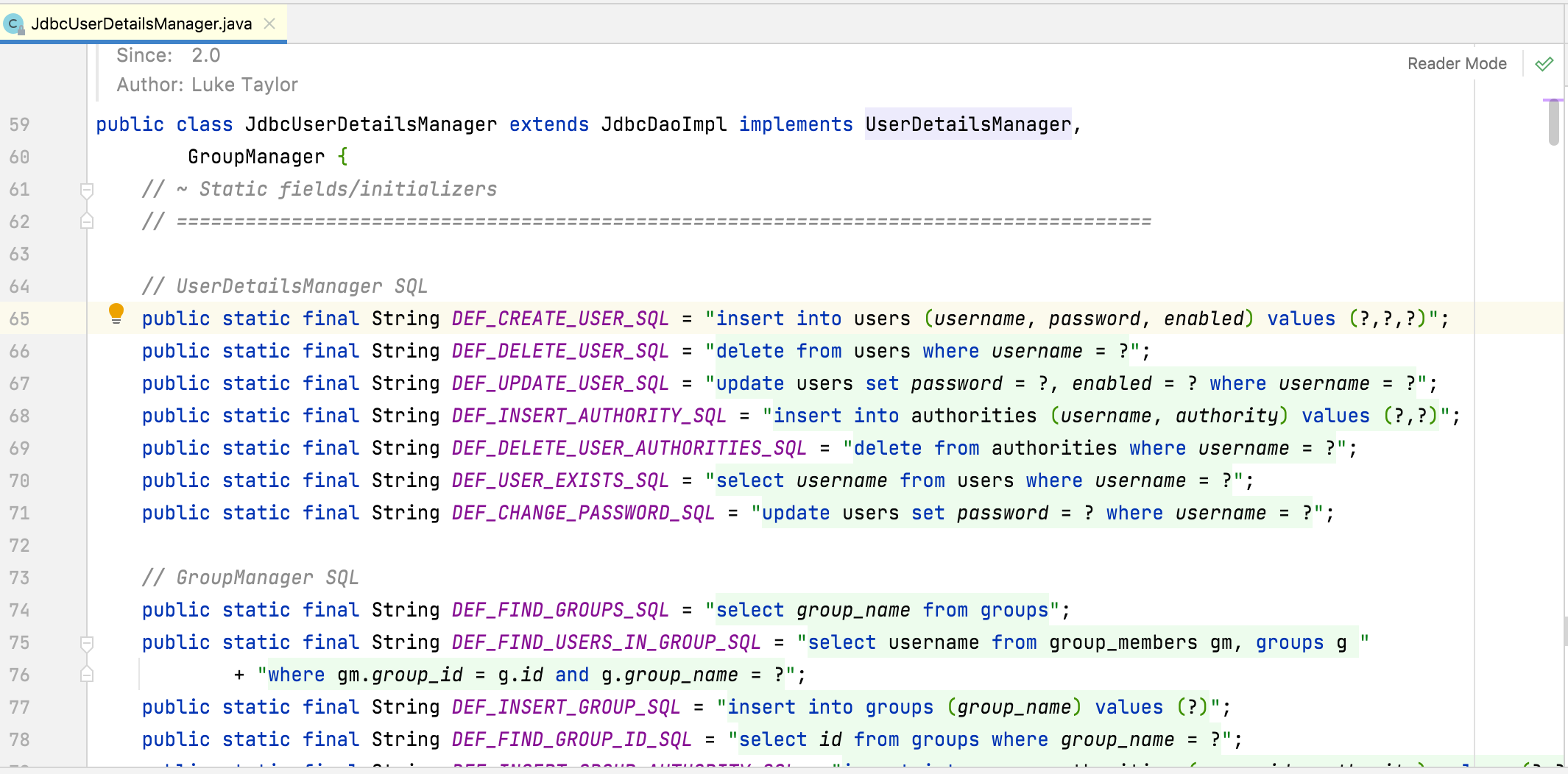Click fold end marker at line 62
1568x774 pixels.
click(x=87, y=221)
